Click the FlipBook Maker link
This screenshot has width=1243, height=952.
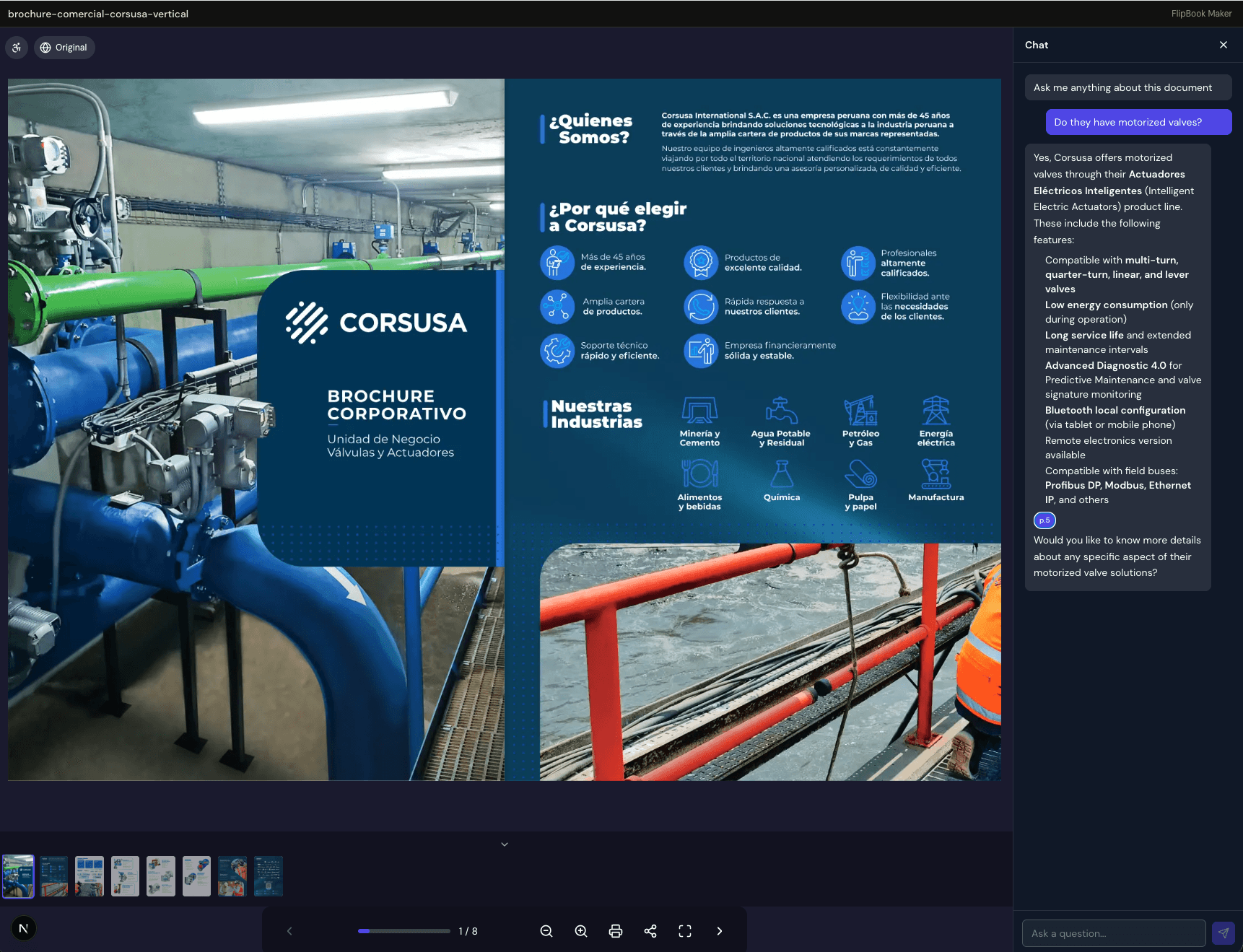pyautogui.click(x=1201, y=14)
